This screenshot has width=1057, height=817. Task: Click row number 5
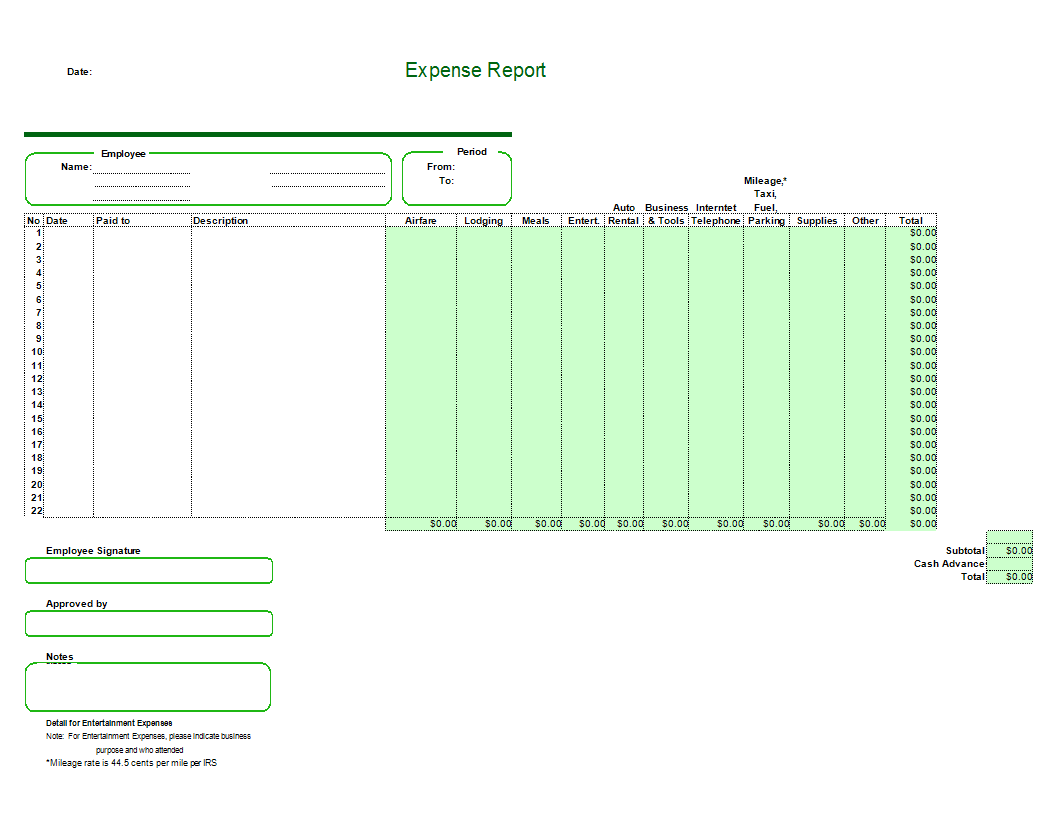(38, 286)
